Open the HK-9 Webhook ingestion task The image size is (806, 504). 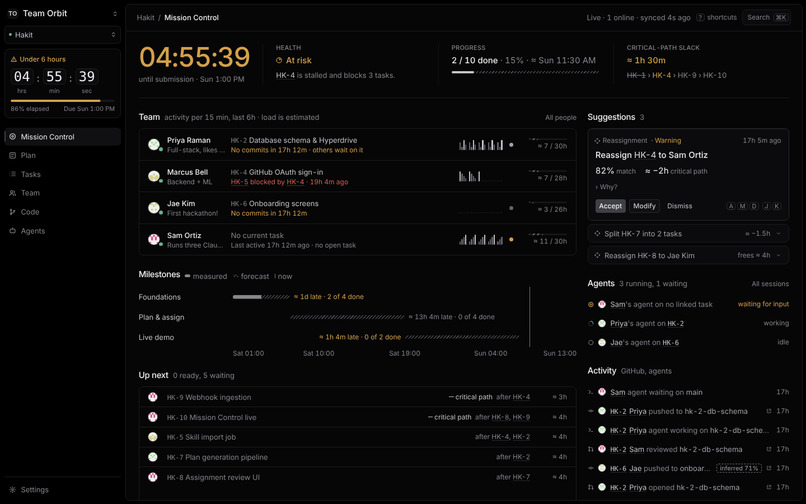tap(357, 397)
